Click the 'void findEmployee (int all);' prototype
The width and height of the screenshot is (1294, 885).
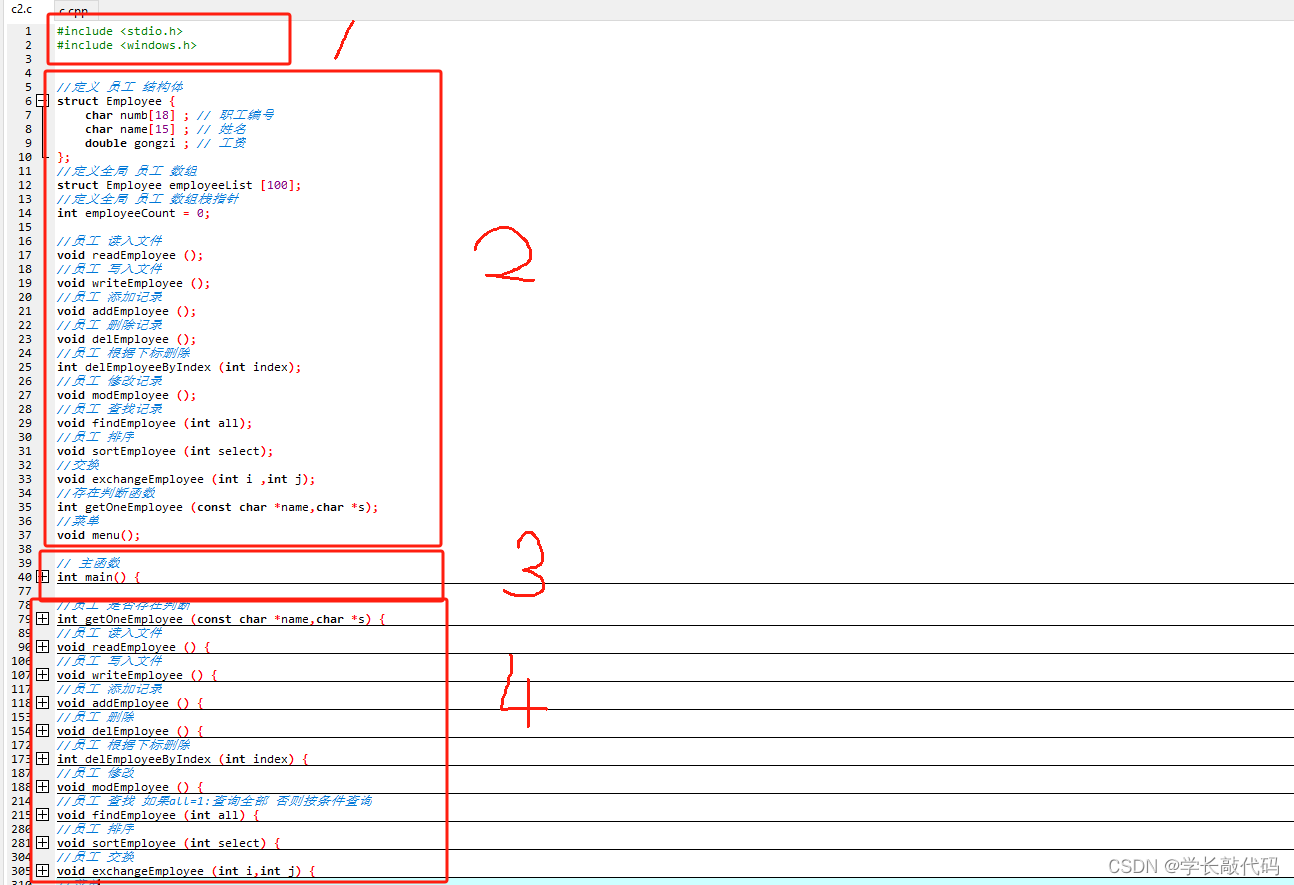point(155,423)
